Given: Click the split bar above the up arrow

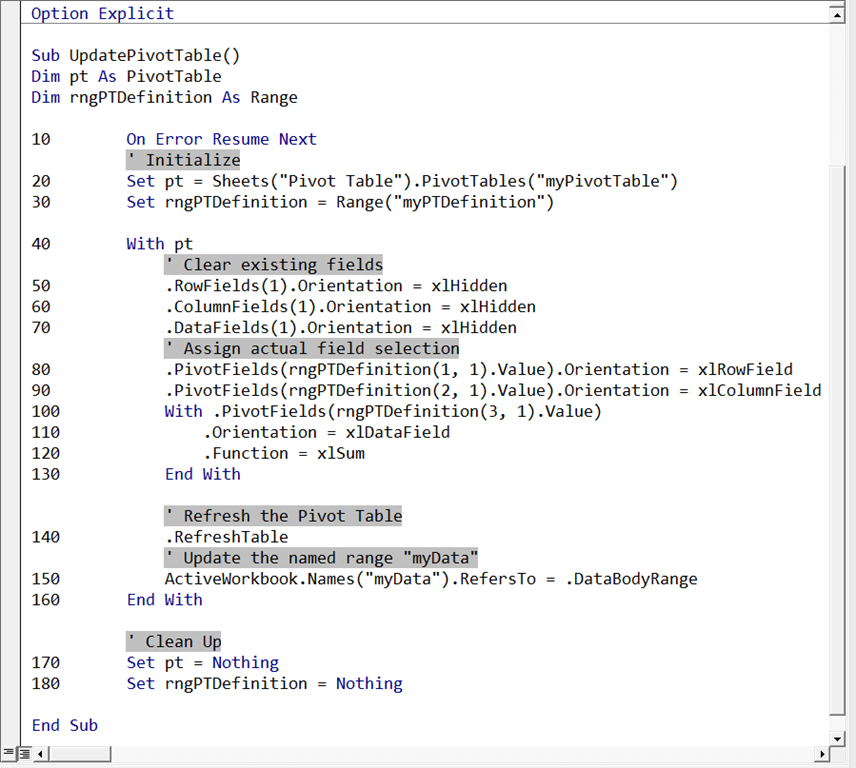Looking at the screenshot, I should [836, 4].
